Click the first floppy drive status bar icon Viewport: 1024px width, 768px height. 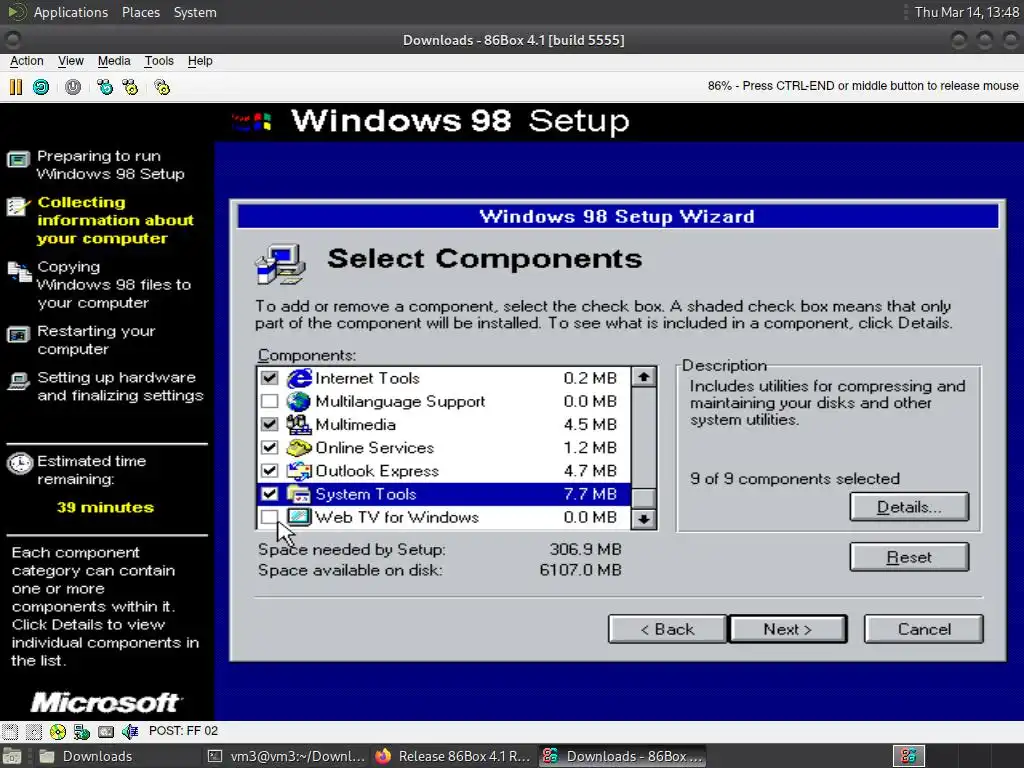pos(10,731)
